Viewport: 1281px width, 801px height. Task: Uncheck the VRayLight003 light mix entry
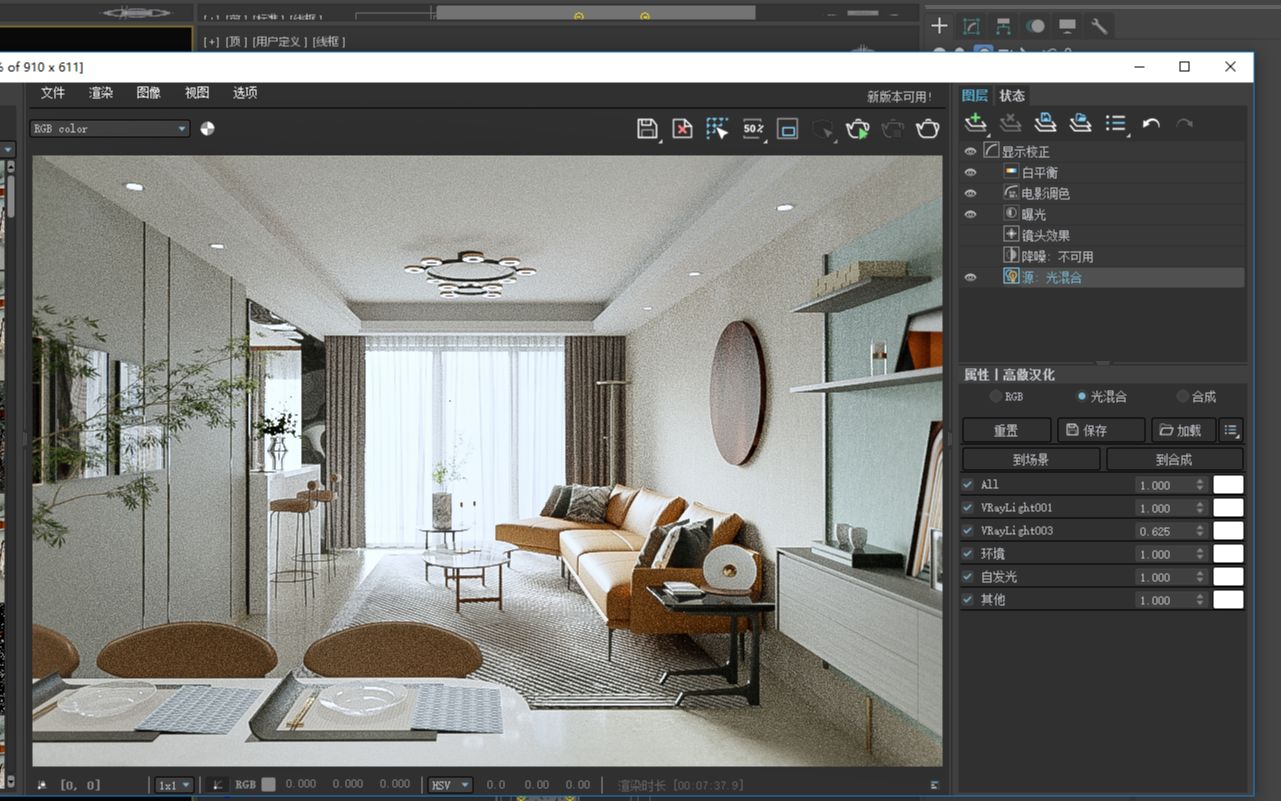(966, 530)
